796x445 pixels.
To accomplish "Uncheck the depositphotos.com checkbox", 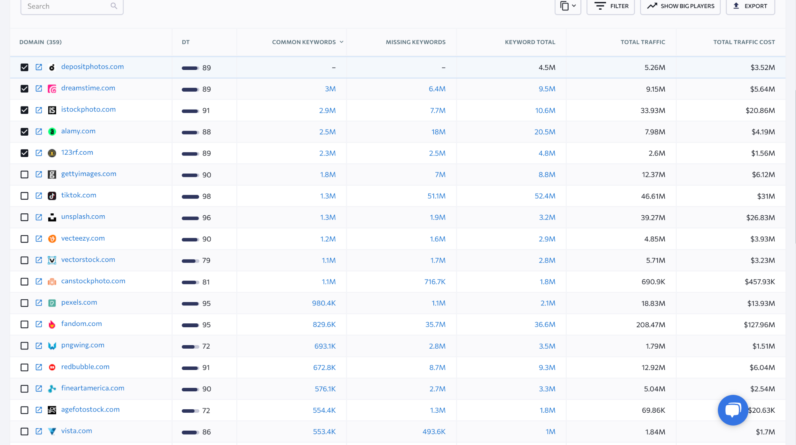I will (24, 67).
